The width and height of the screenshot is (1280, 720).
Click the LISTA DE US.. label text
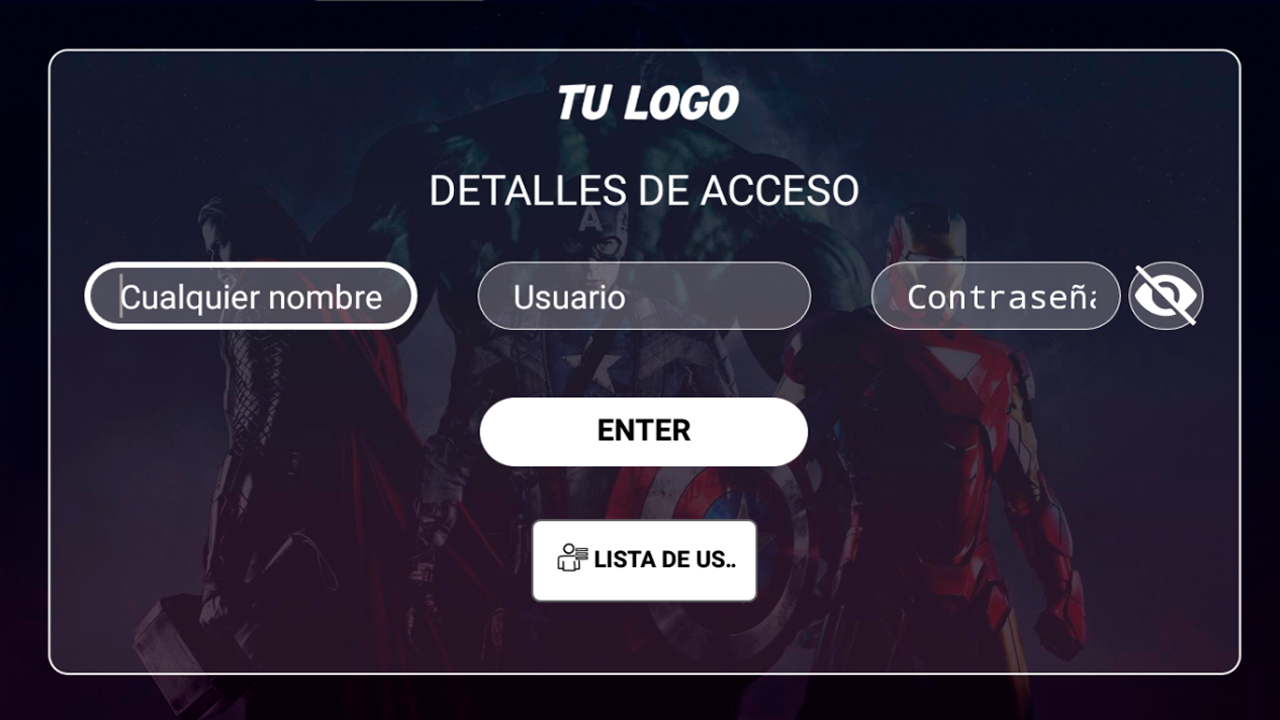coord(664,560)
